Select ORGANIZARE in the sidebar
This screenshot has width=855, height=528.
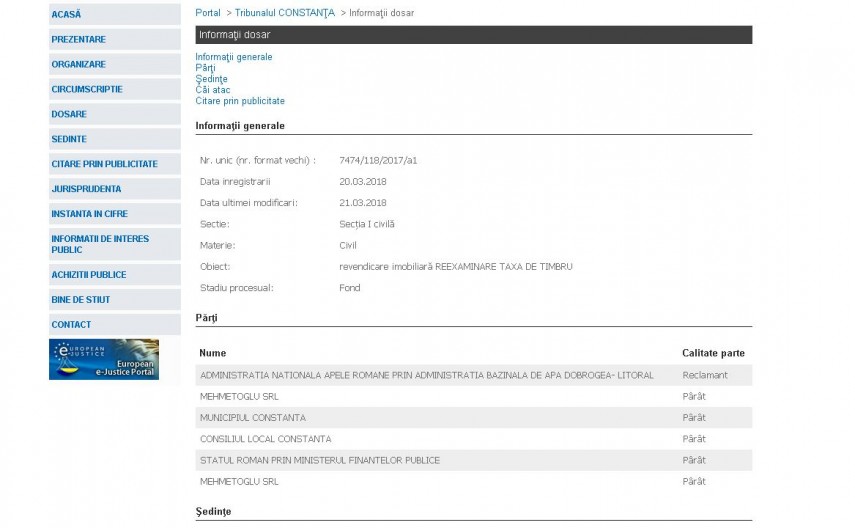point(78,64)
